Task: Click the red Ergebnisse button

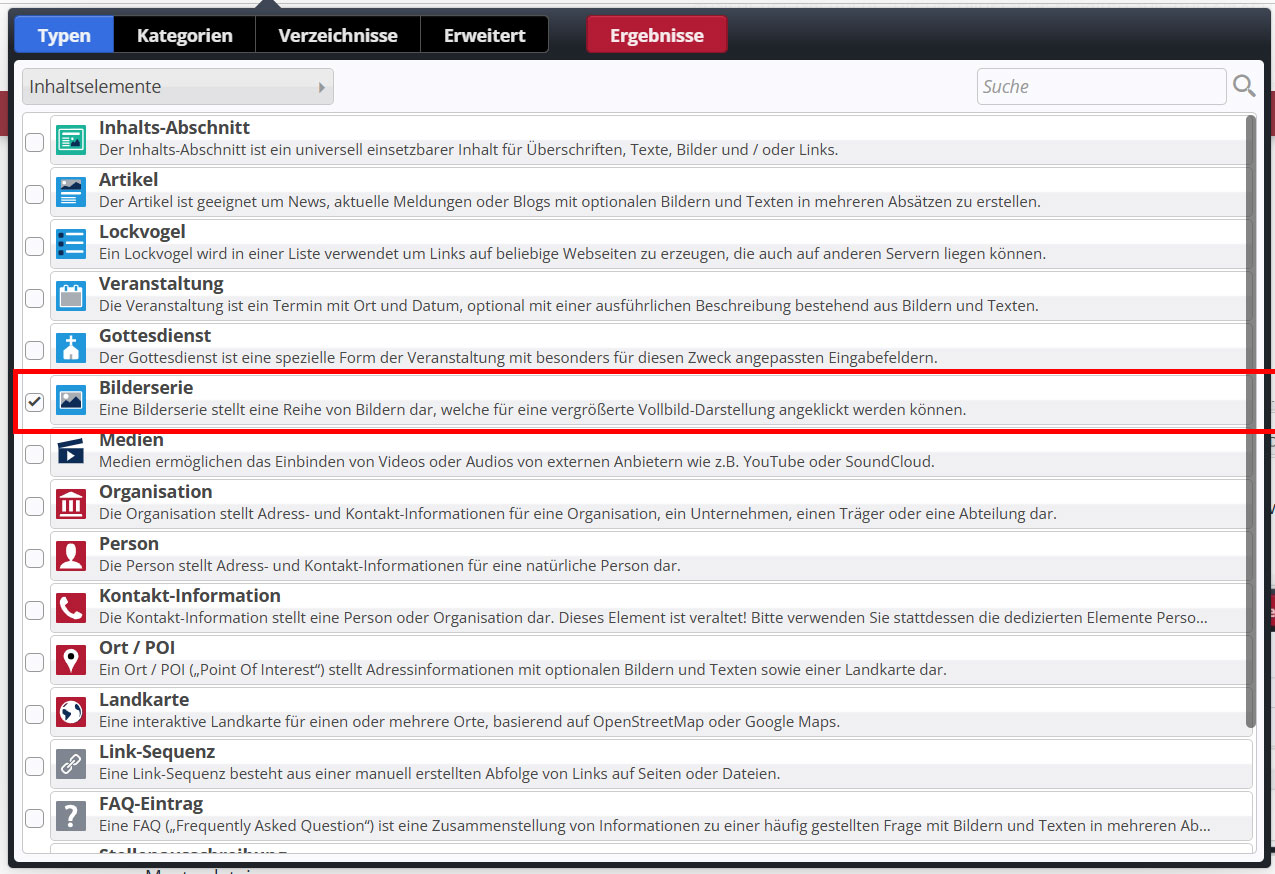Action: click(657, 35)
